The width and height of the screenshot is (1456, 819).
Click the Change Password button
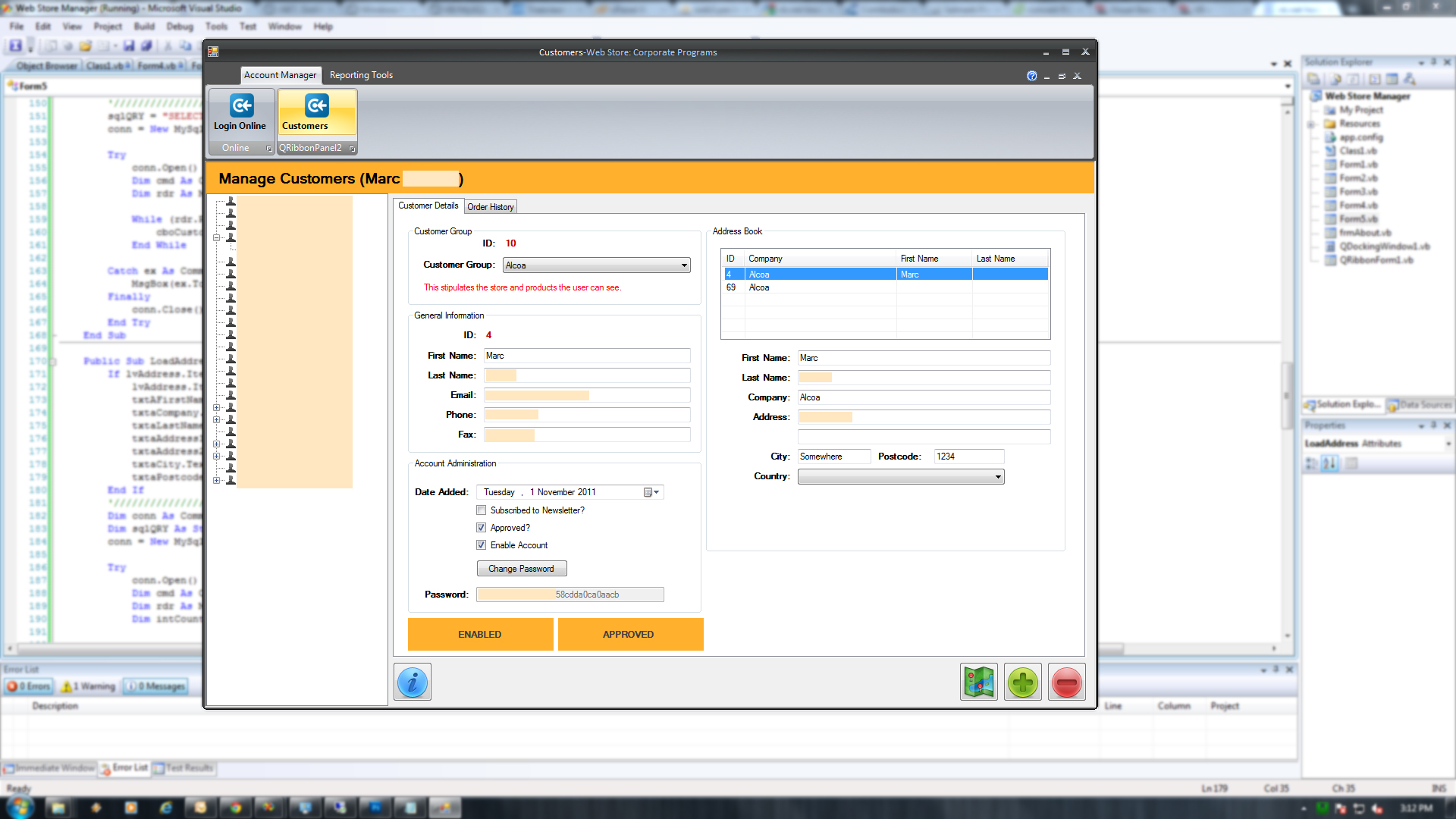click(x=522, y=569)
